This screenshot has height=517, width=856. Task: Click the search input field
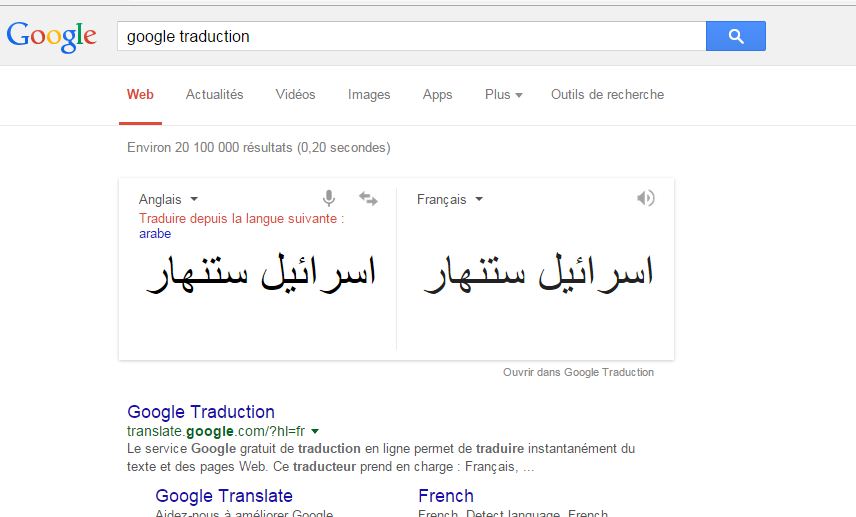pyautogui.click(x=410, y=36)
